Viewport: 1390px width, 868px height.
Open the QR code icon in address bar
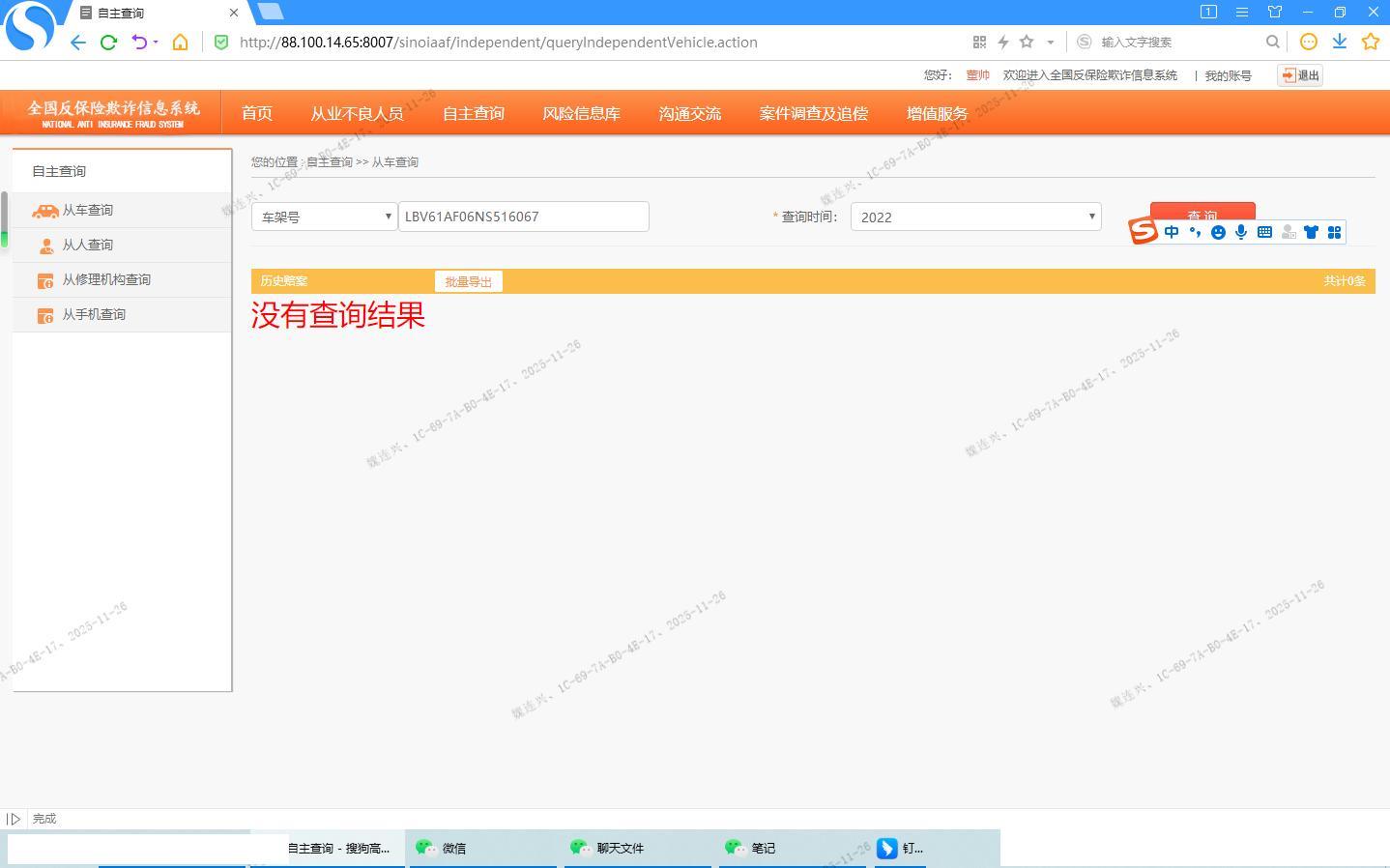pos(979,42)
